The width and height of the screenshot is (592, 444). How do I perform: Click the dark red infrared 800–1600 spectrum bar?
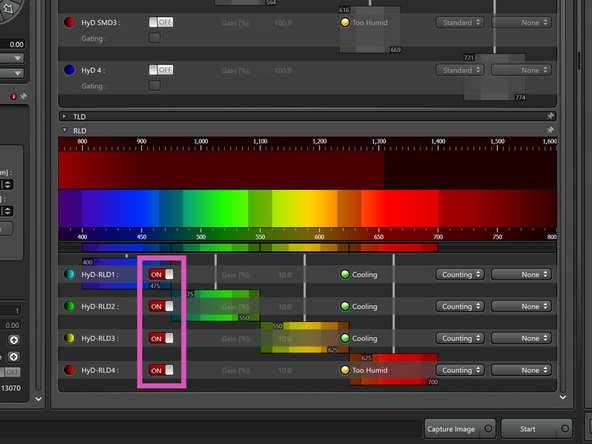click(307, 170)
